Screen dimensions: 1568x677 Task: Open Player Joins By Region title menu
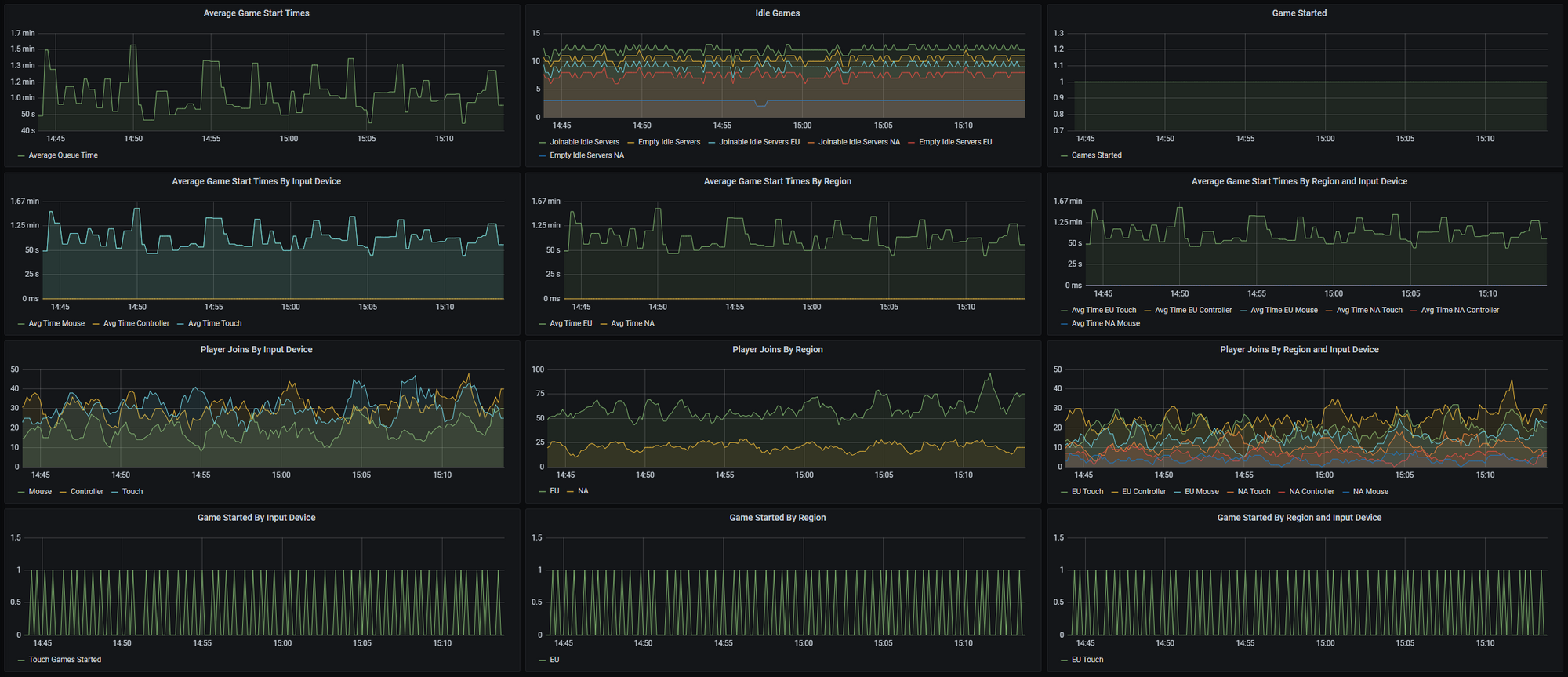pos(778,350)
